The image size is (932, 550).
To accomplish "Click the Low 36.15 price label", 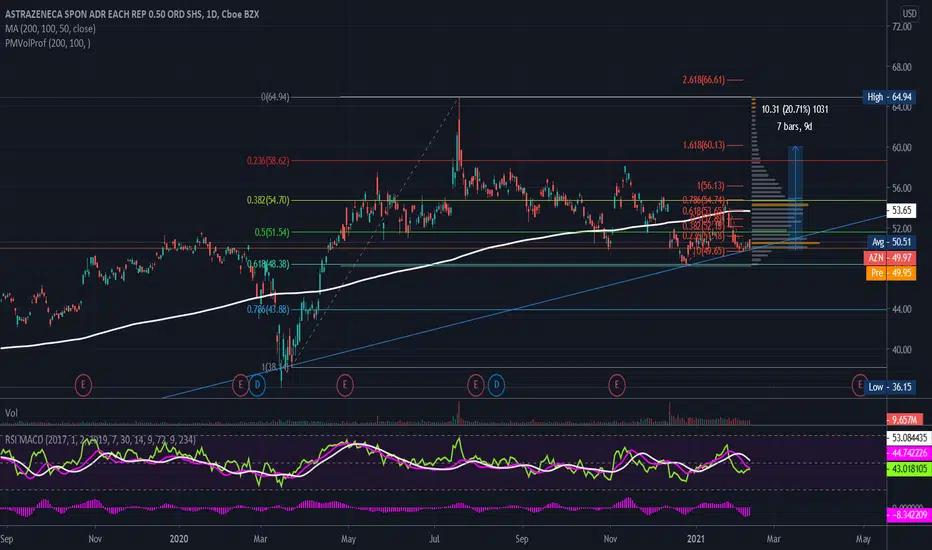I will [890, 387].
